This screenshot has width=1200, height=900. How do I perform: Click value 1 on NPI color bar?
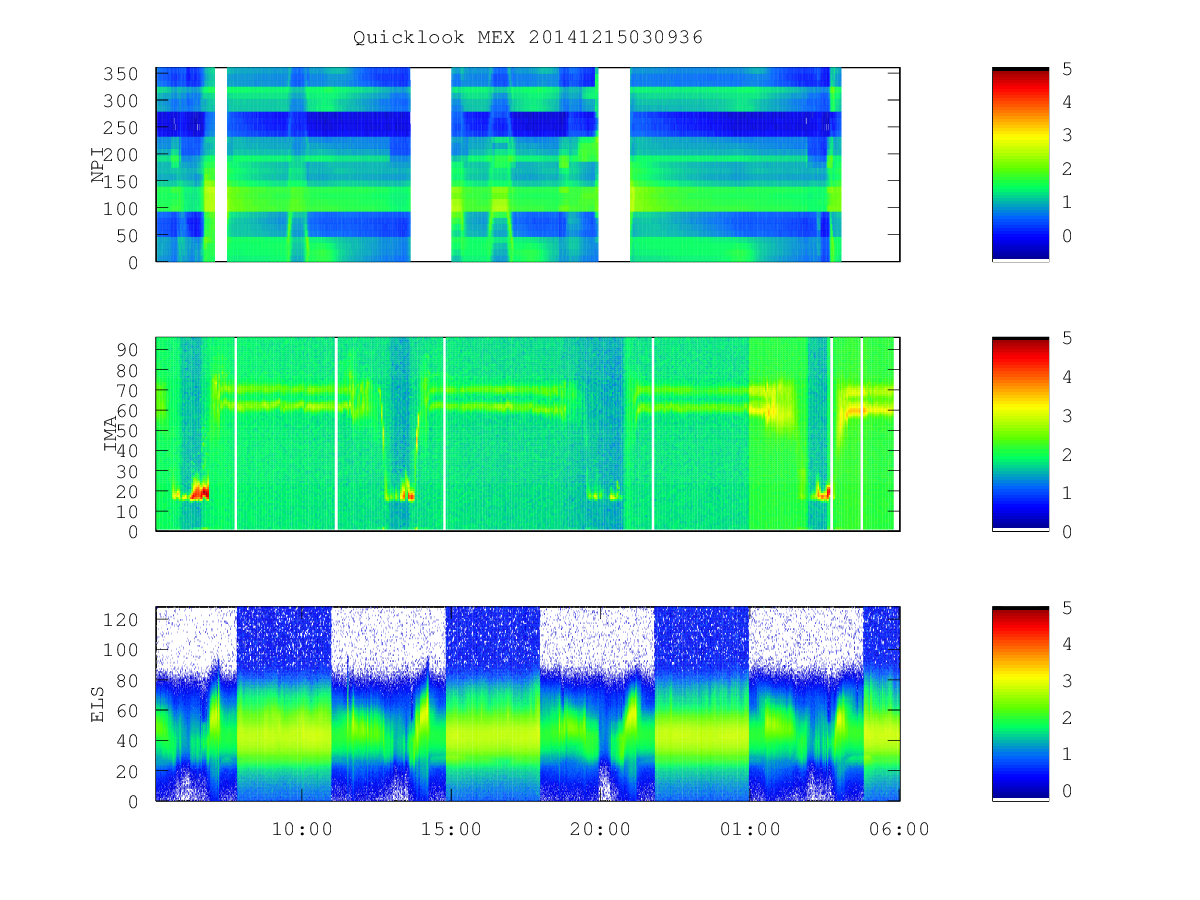1067,202
